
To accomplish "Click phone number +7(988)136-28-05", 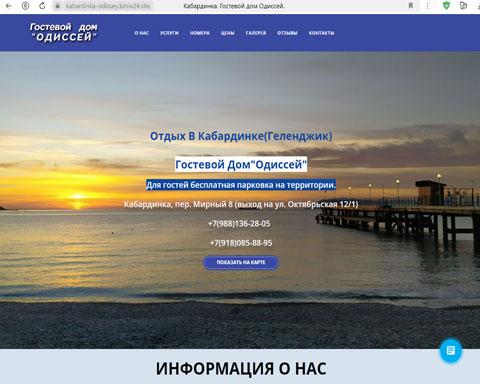I will pyautogui.click(x=239, y=224).
